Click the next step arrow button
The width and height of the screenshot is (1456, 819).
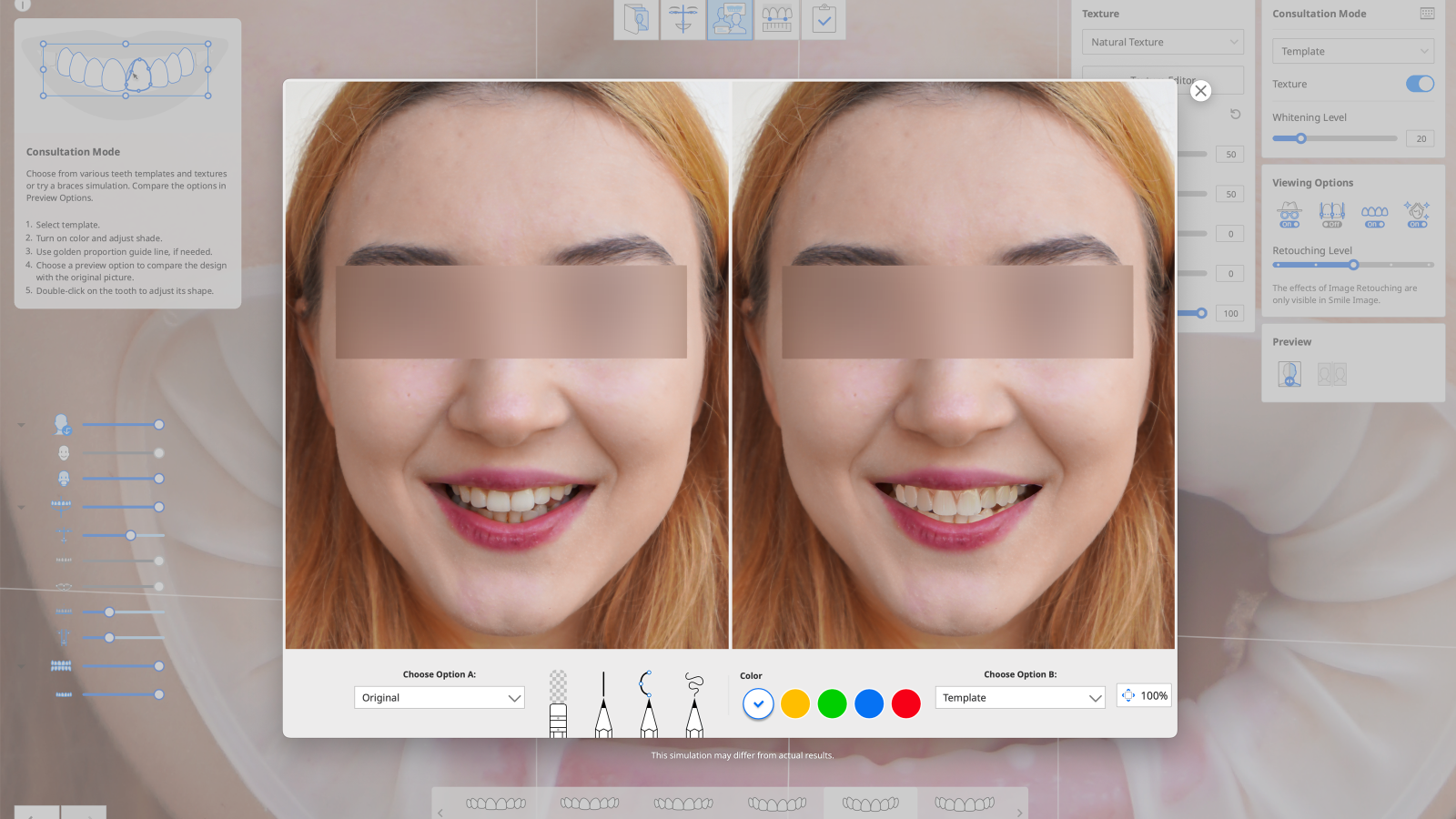[84, 813]
